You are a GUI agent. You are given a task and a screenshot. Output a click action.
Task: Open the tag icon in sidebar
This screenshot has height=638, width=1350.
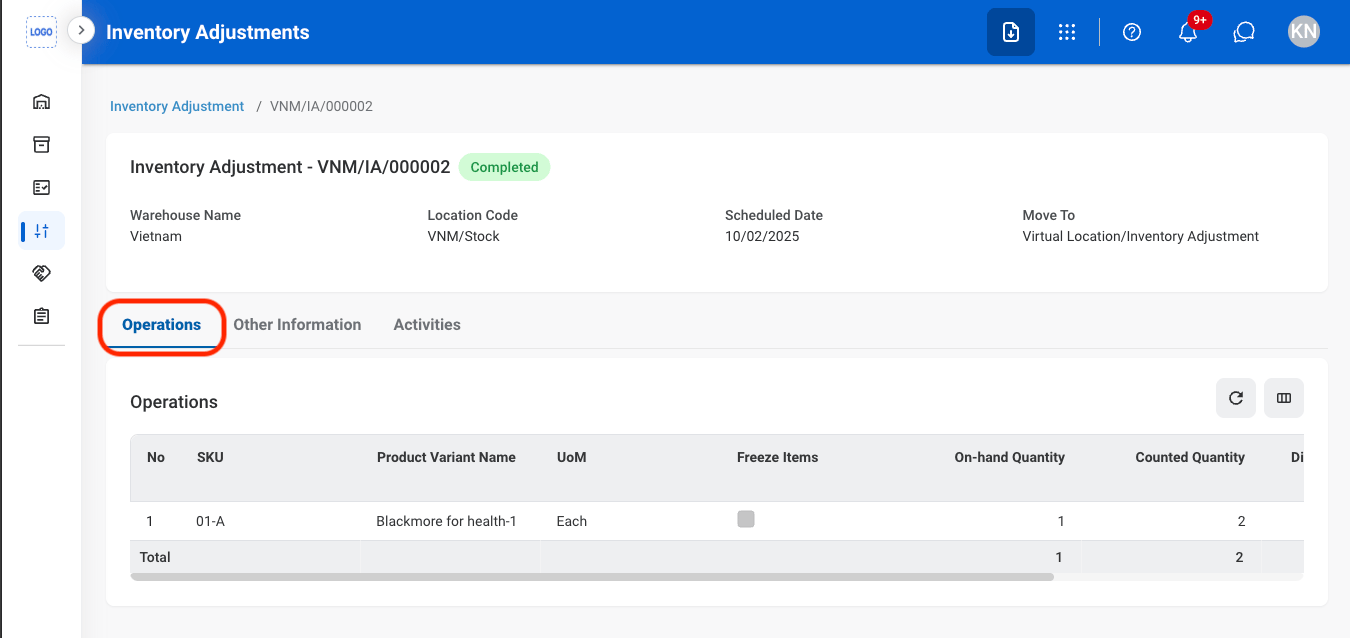coord(41,273)
